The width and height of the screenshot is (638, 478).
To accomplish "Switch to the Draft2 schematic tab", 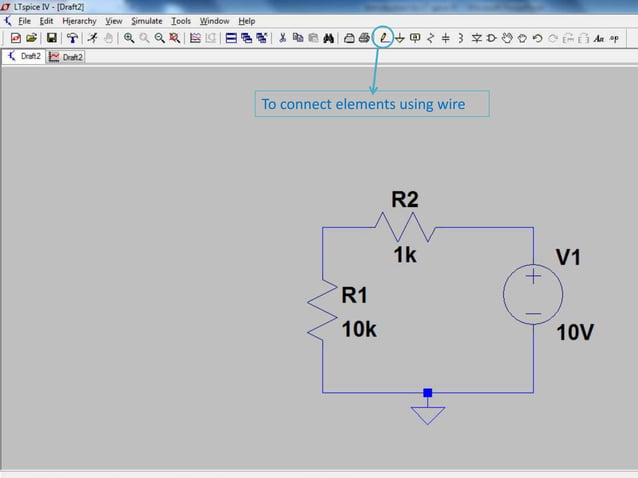I will click(x=24, y=57).
